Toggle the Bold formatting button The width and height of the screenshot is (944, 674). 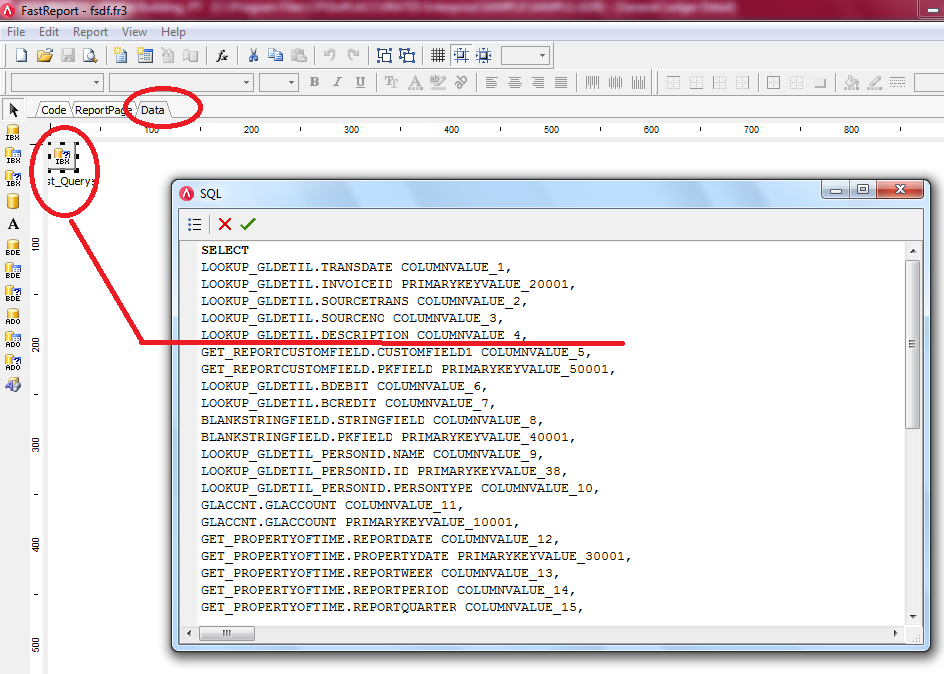tap(314, 82)
